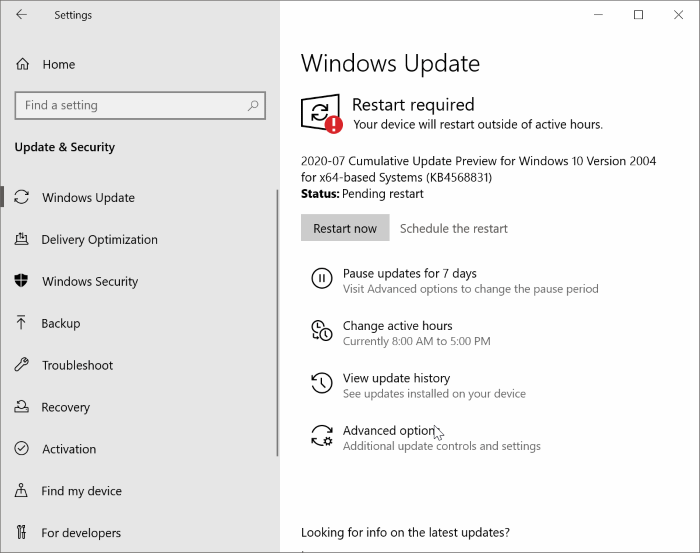Open View update history
Image resolution: width=700 pixels, height=553 pixels.
(396, 378)
